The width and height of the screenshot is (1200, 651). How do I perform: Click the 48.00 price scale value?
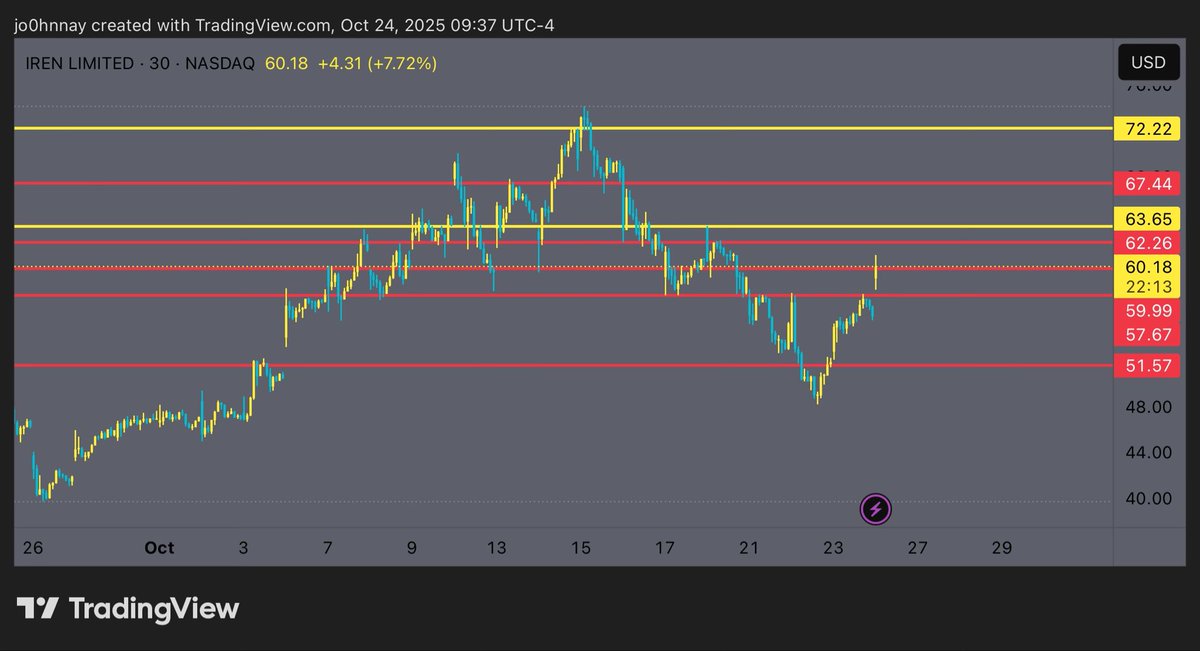pyautogui.click(x=1147, y=407)
